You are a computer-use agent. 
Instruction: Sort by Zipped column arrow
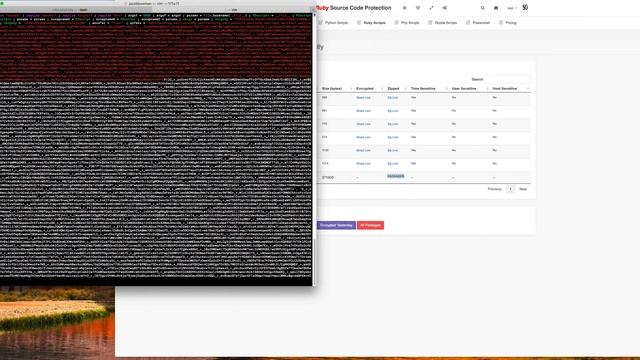pos(405,89)
